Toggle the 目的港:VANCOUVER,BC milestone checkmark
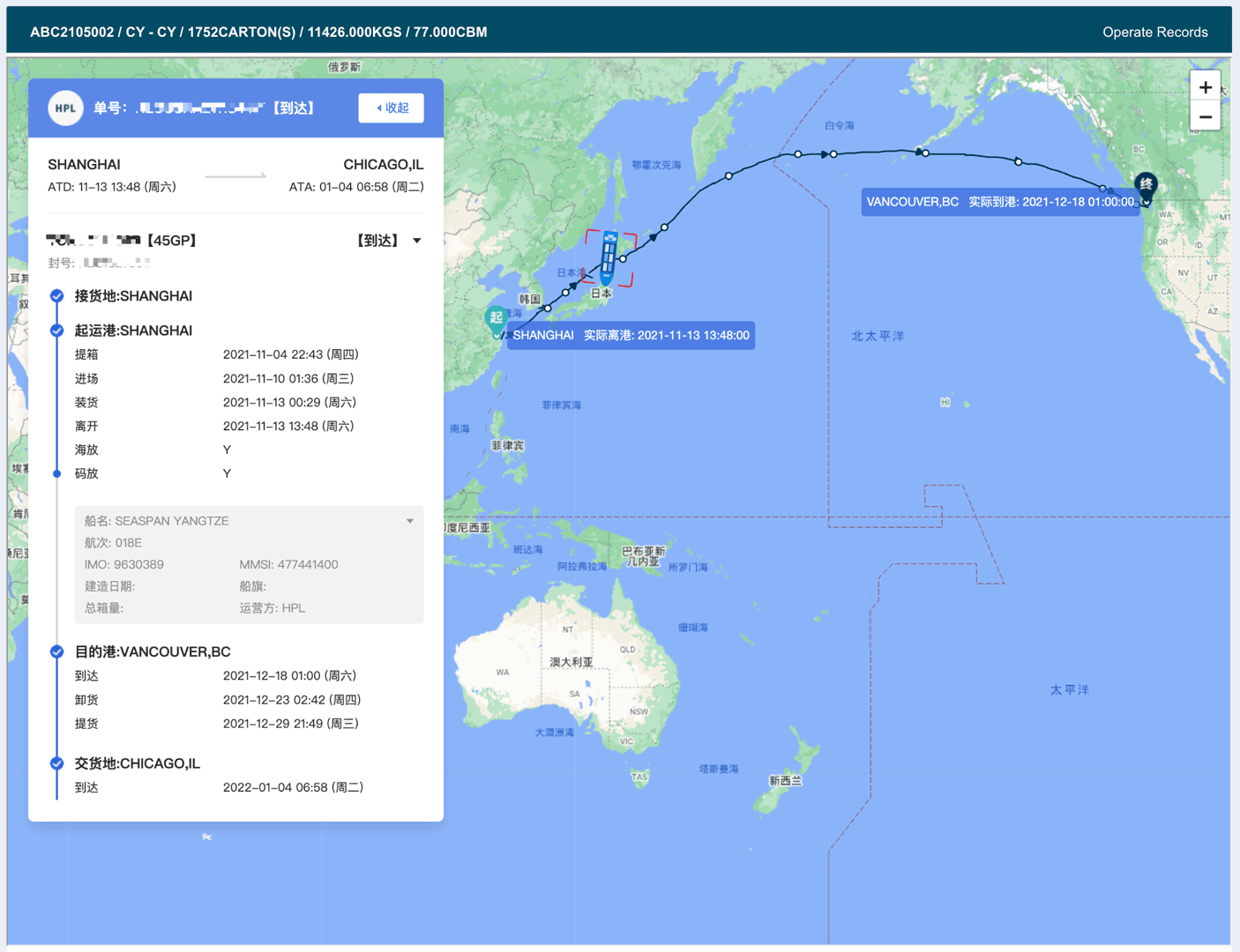Viewport: 1240px width, 952px height. [57, 652]
